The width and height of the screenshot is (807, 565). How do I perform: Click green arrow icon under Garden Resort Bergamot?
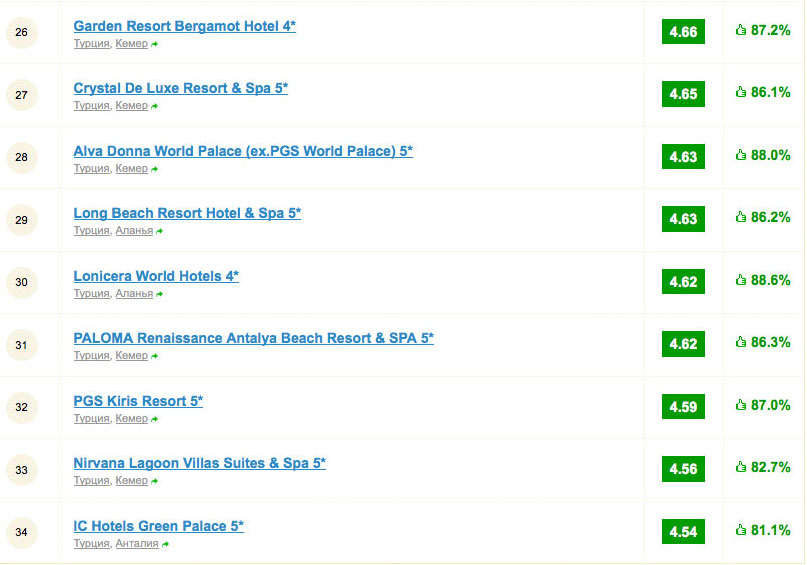pyautogui.click(x=154, y=44)
